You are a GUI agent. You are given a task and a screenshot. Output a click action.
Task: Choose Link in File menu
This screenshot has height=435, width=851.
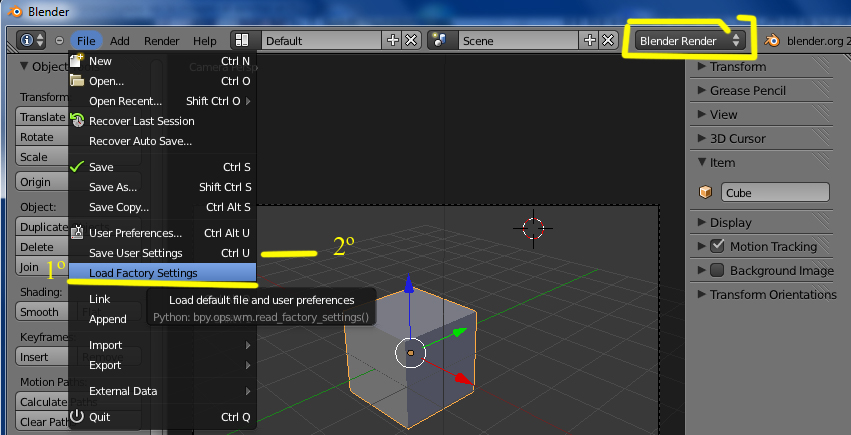[162, 299]
